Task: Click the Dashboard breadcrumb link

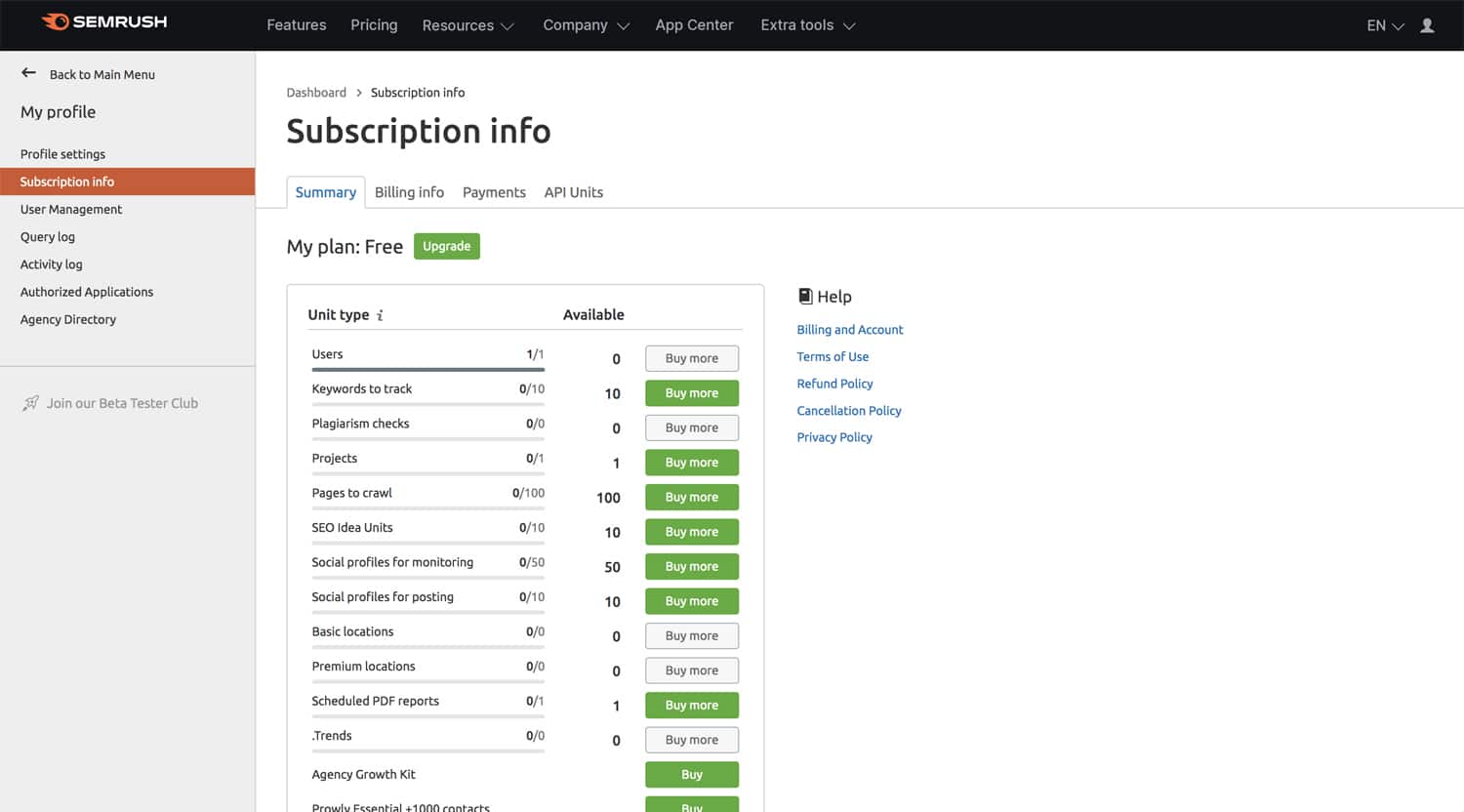Action: [x=316, y=93]
